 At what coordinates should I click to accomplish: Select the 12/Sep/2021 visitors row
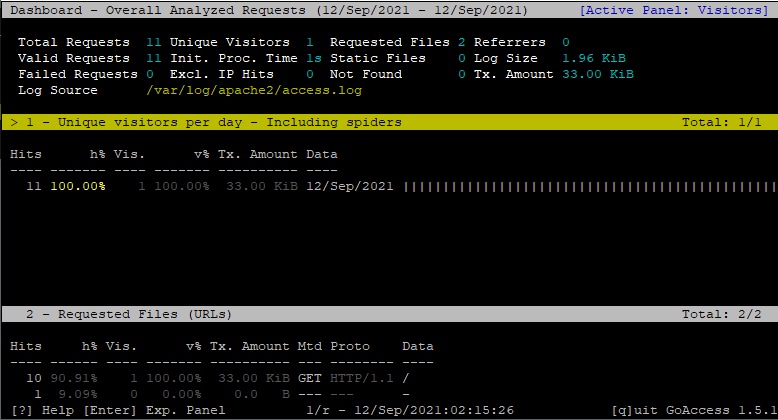point(200,187)
